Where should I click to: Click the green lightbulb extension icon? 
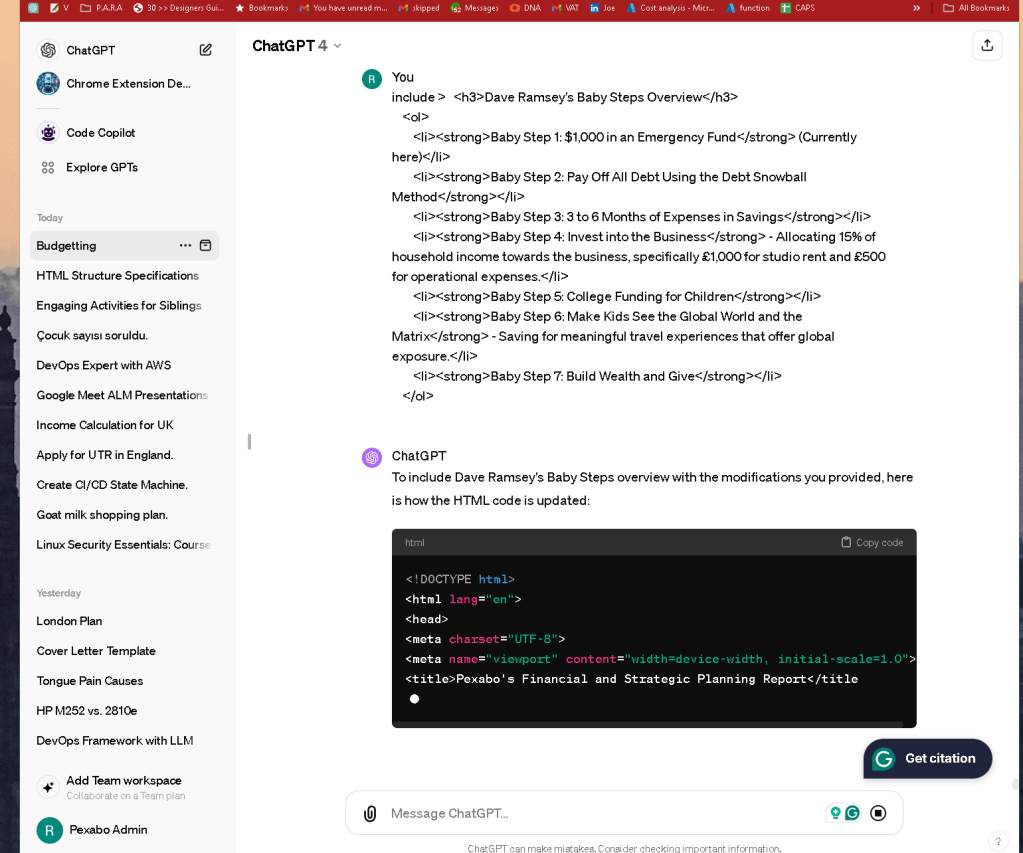(835, 813)
